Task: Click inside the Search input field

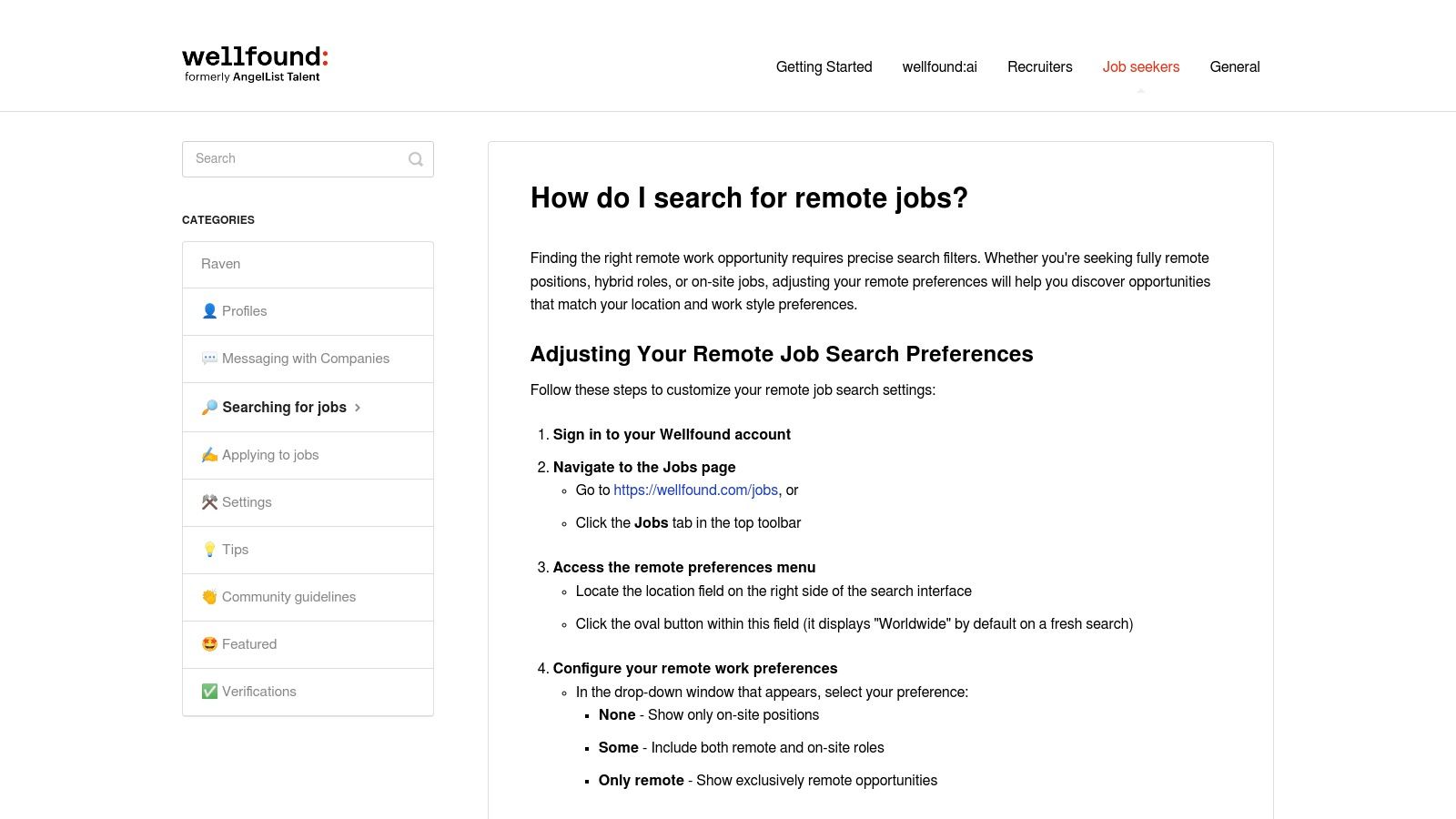Action: click(x=291, y=159)
